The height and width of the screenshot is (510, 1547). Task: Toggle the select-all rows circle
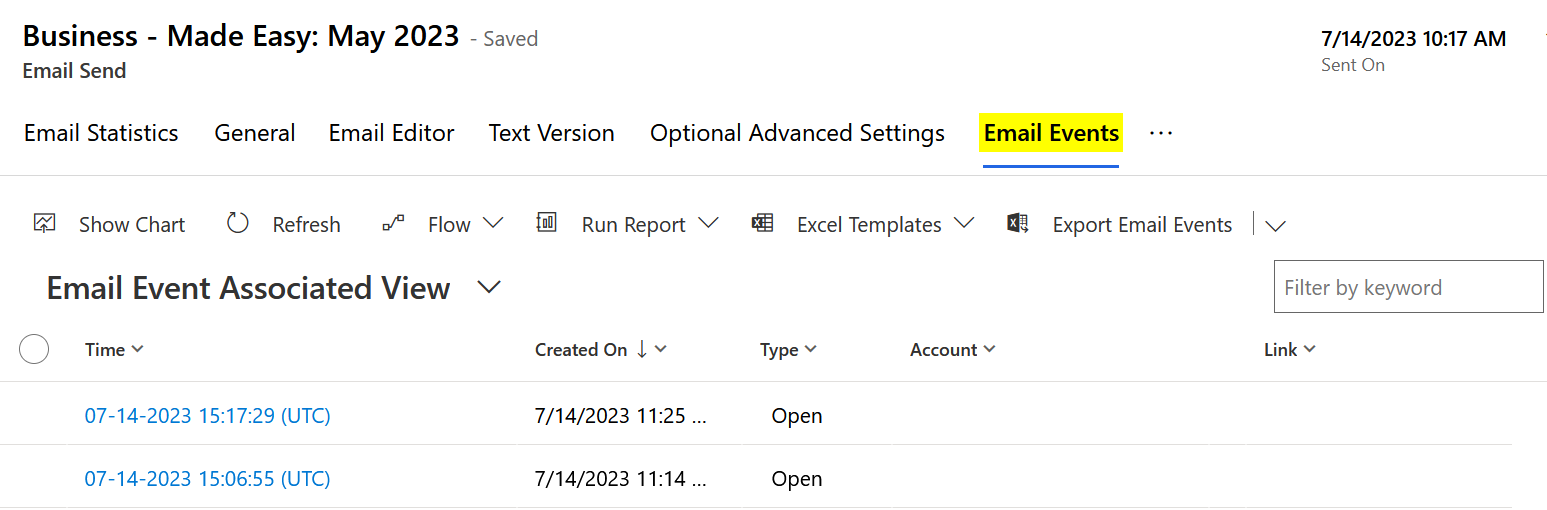tap(34, 349)
